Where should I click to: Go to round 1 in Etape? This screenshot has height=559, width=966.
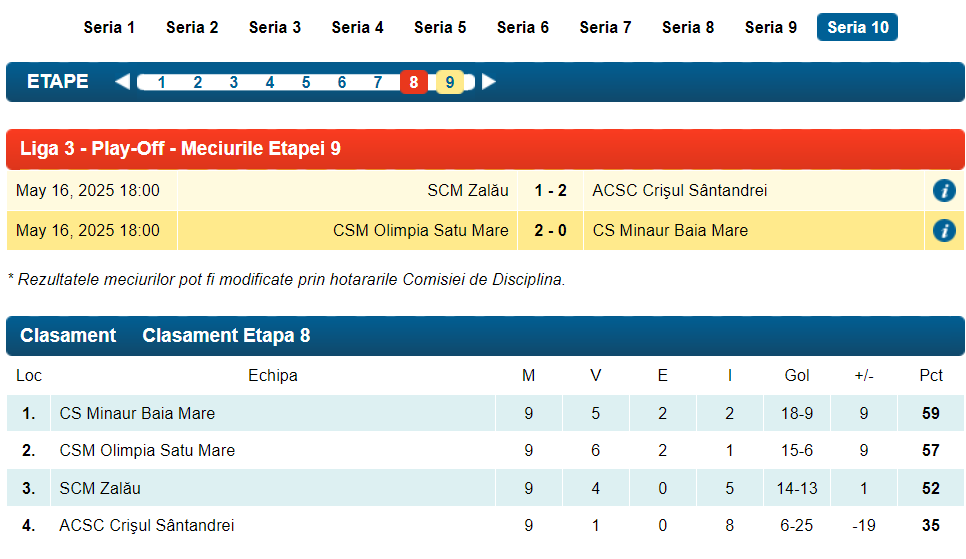point(162,82)
